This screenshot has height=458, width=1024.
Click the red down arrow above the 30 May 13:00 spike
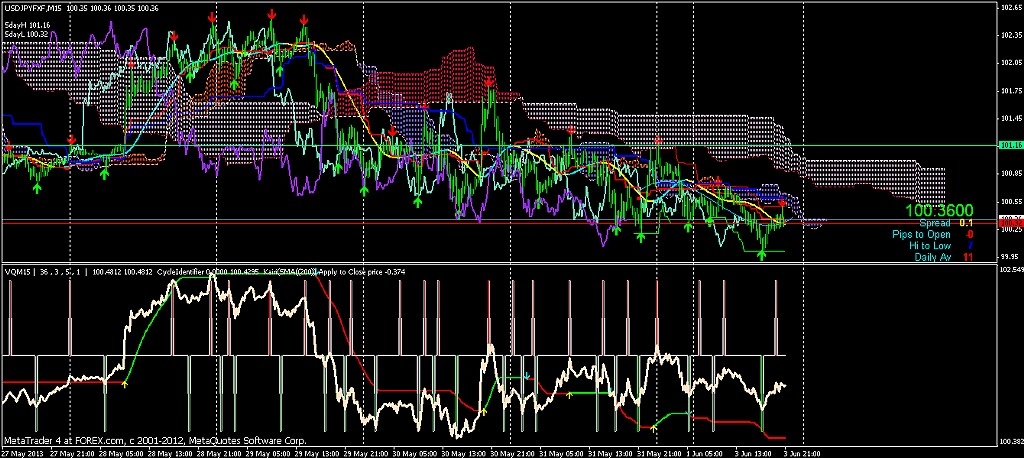(x=488, y=81)
